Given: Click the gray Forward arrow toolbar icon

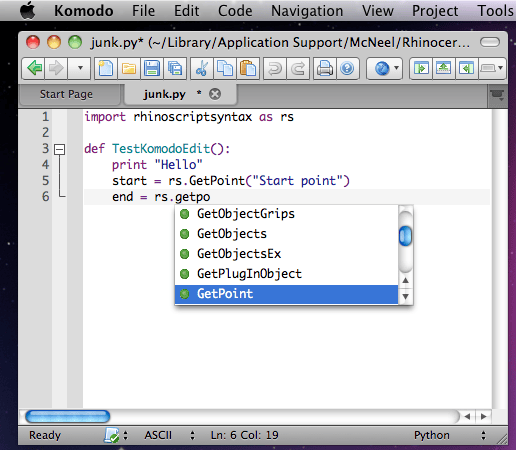Looking at the screenshot, I should 56,68.
